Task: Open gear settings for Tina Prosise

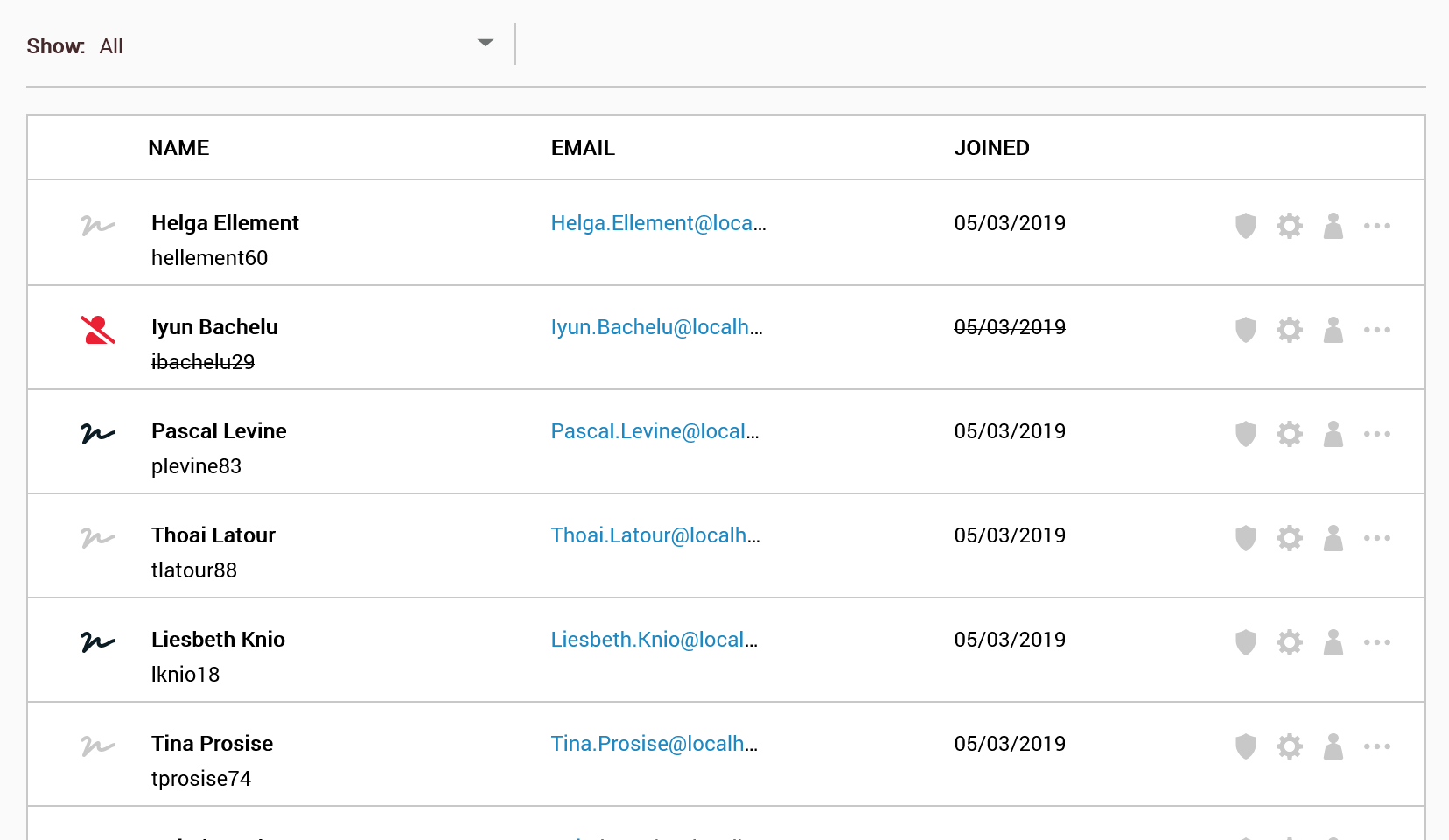Action: pyautogui.click(x=1290, y=746)
